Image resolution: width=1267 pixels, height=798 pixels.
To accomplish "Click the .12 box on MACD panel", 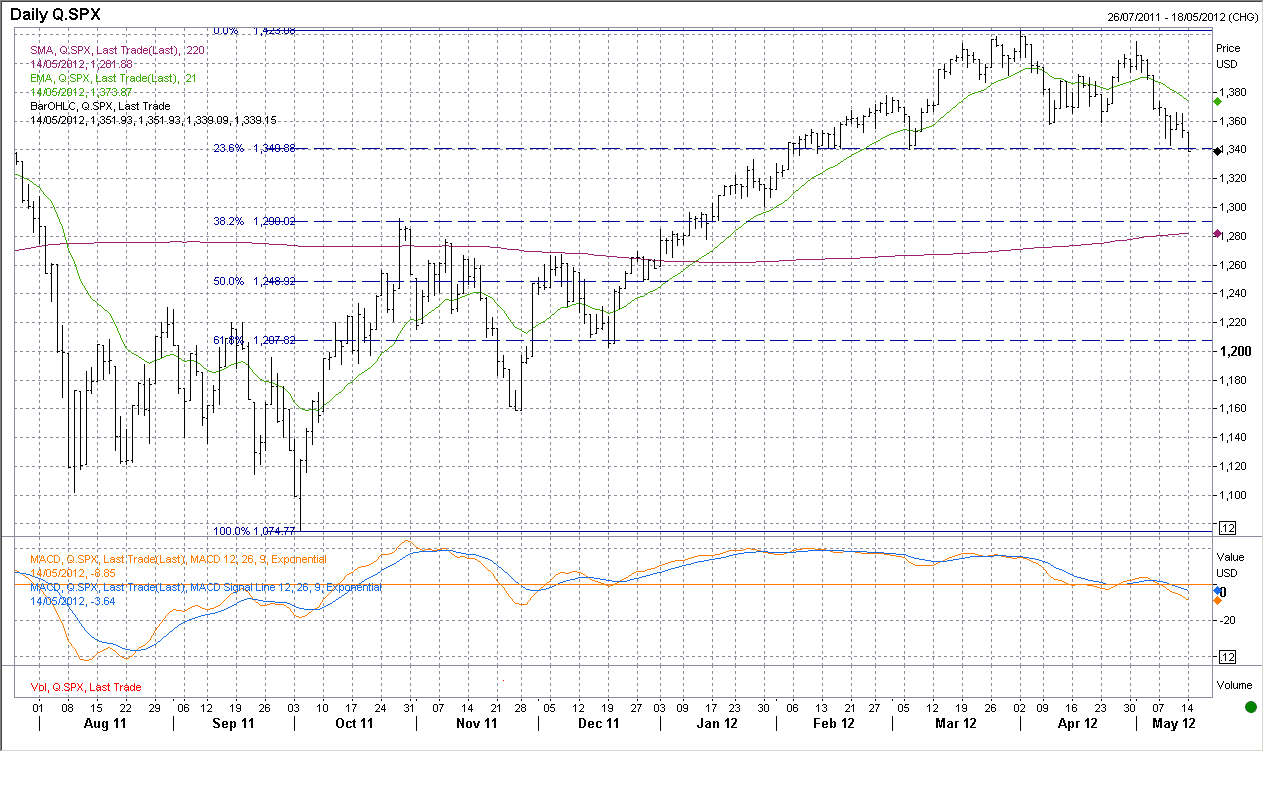I will (1228, 656).
